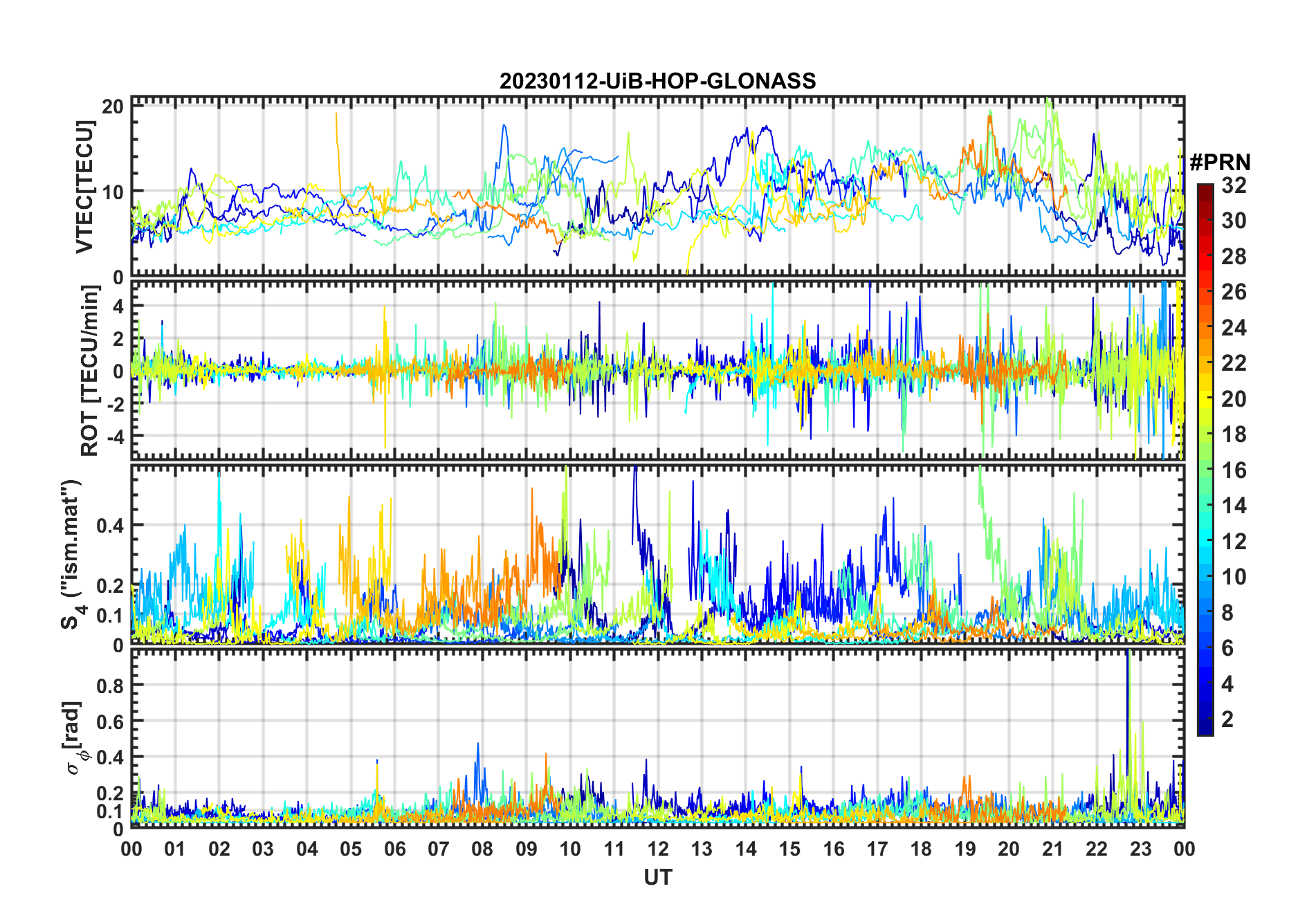Select the -2 tick on ROT y-axis

click(x=114, y=404)
